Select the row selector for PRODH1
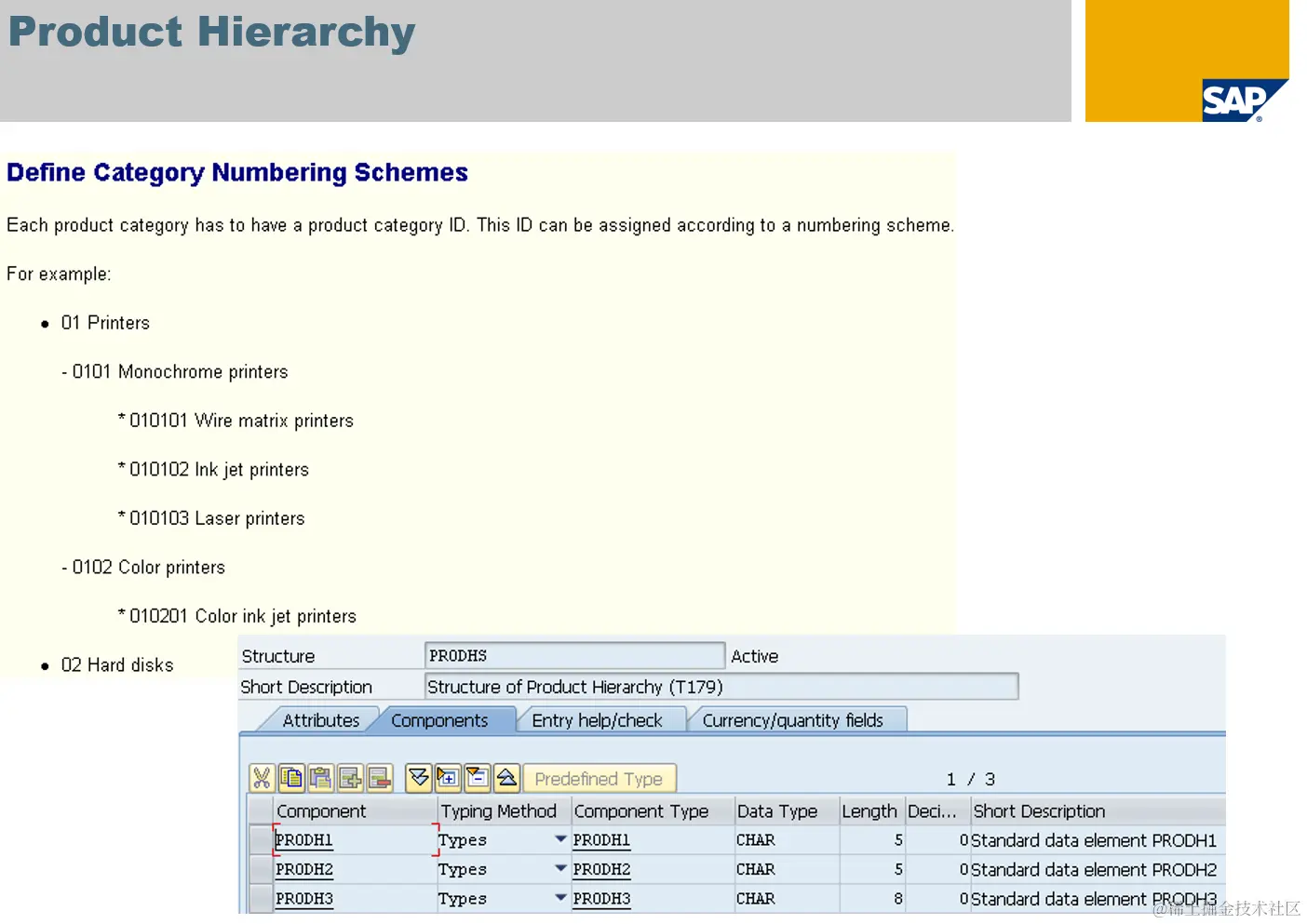Image resolution: width=1307 pixels, height=924 pixels. tap(261, 839)
